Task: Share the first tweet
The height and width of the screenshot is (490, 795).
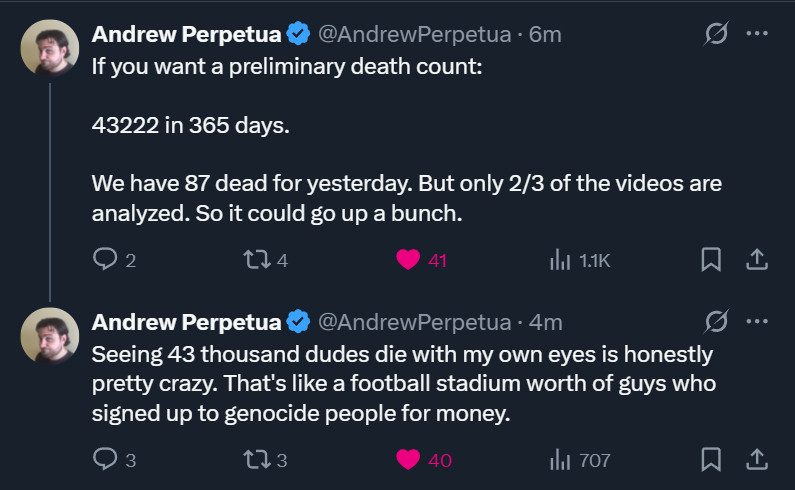Action: point(757,260)
